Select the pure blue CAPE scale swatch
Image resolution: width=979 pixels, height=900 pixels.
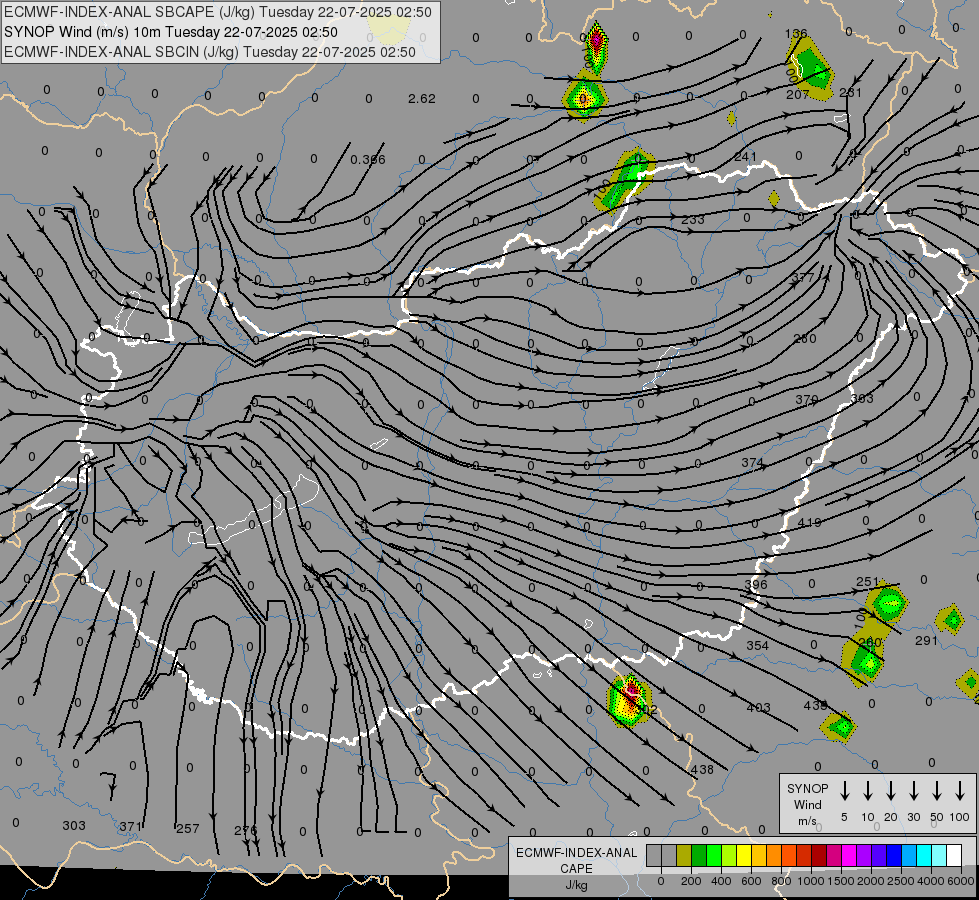coord(893,856)
